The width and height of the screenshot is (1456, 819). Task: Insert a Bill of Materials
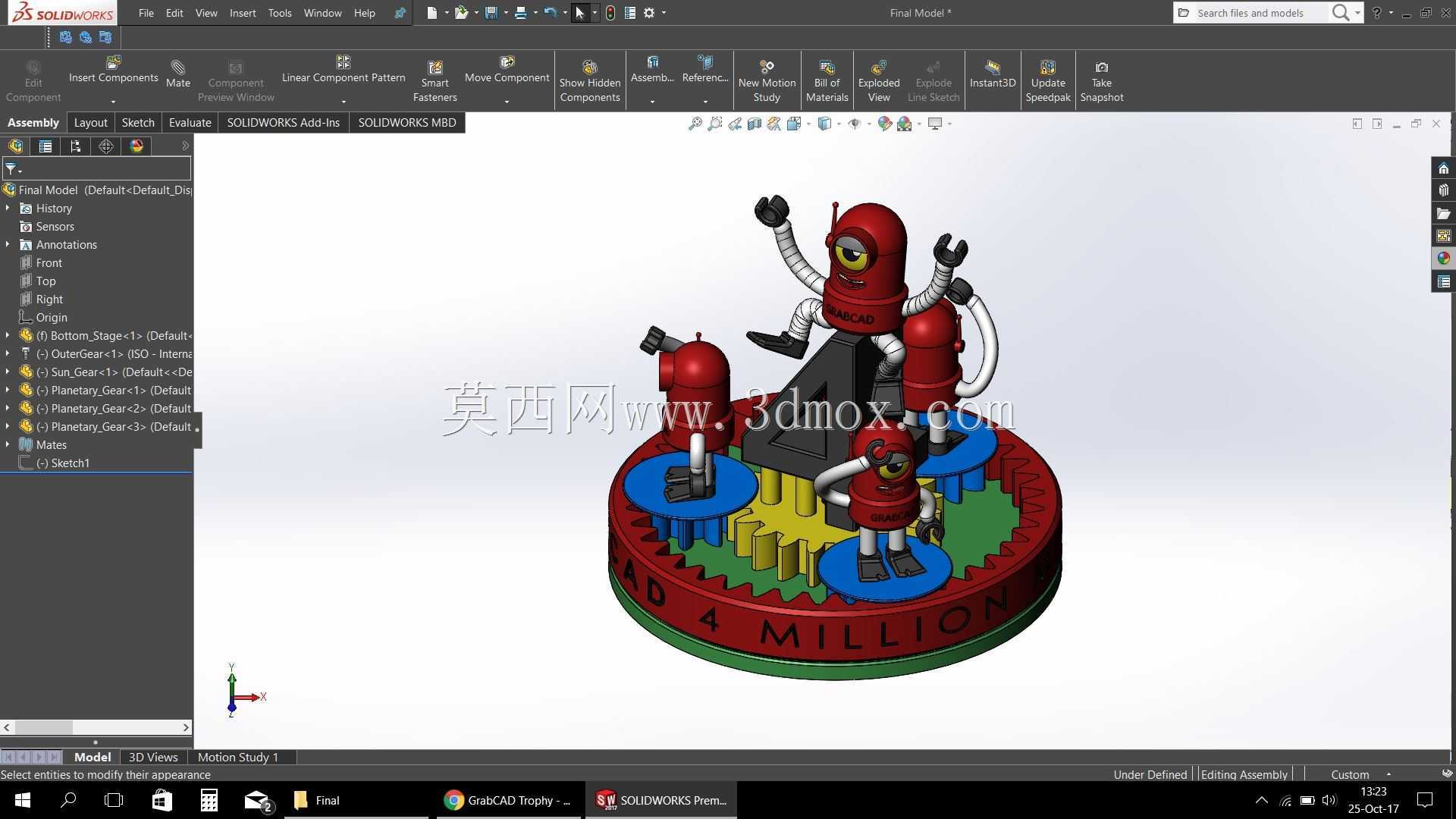point(827,81)
